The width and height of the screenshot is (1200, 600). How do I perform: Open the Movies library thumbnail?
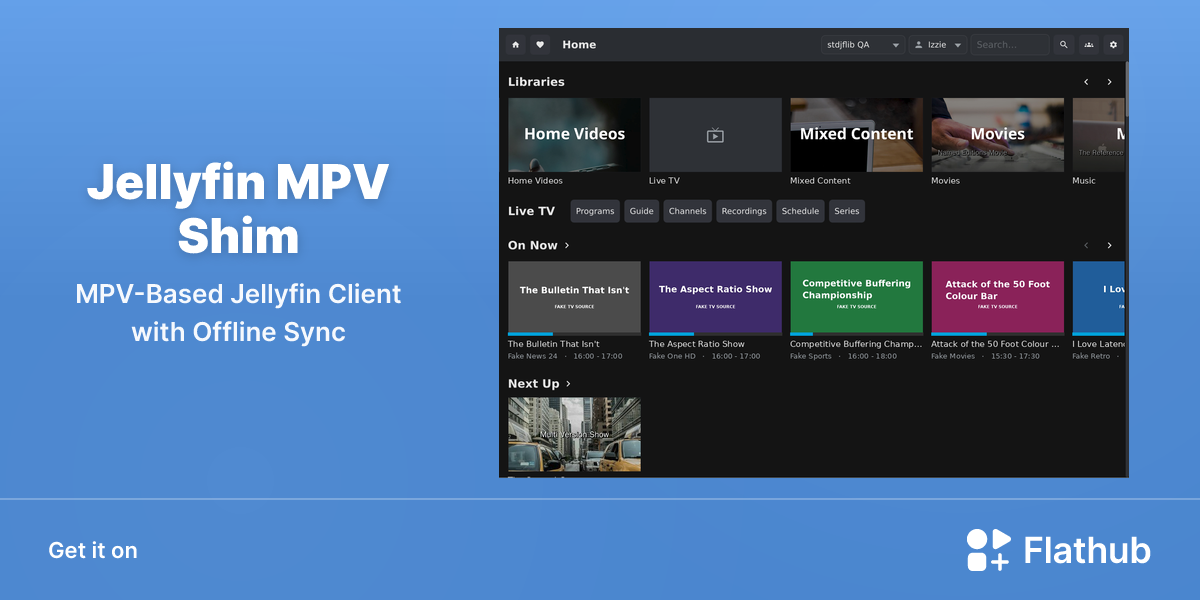998,135
